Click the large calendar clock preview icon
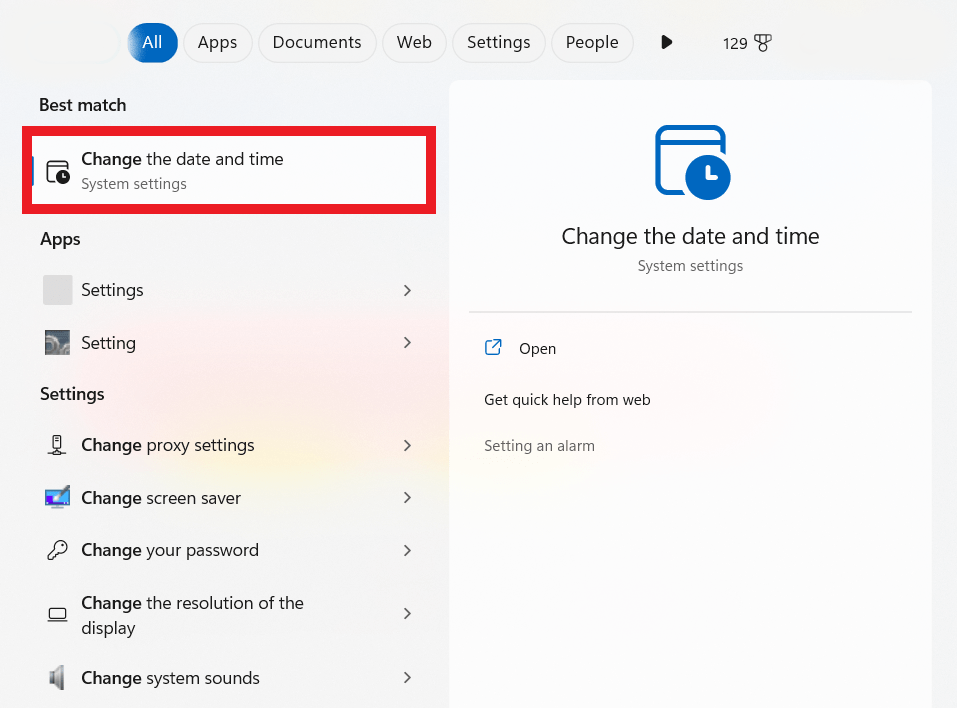The image size is (957, 708). pyautogui.click(x=692, y=162)
